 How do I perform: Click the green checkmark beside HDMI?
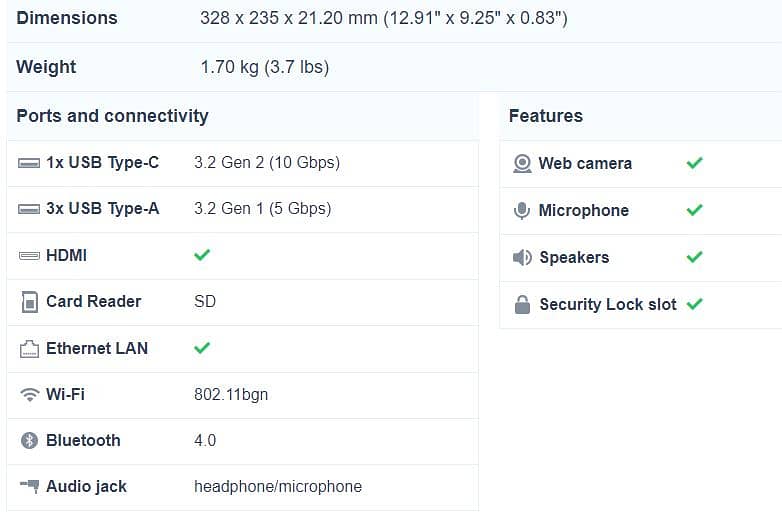[202, 255]
